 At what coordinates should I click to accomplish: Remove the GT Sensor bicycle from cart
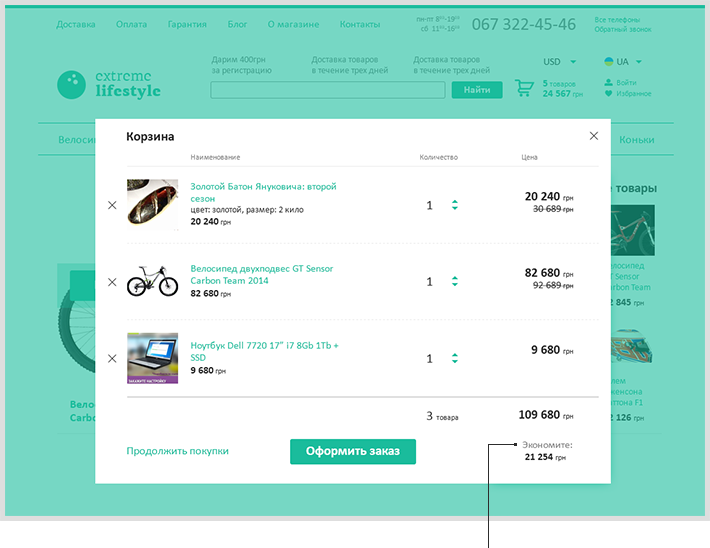112,282
